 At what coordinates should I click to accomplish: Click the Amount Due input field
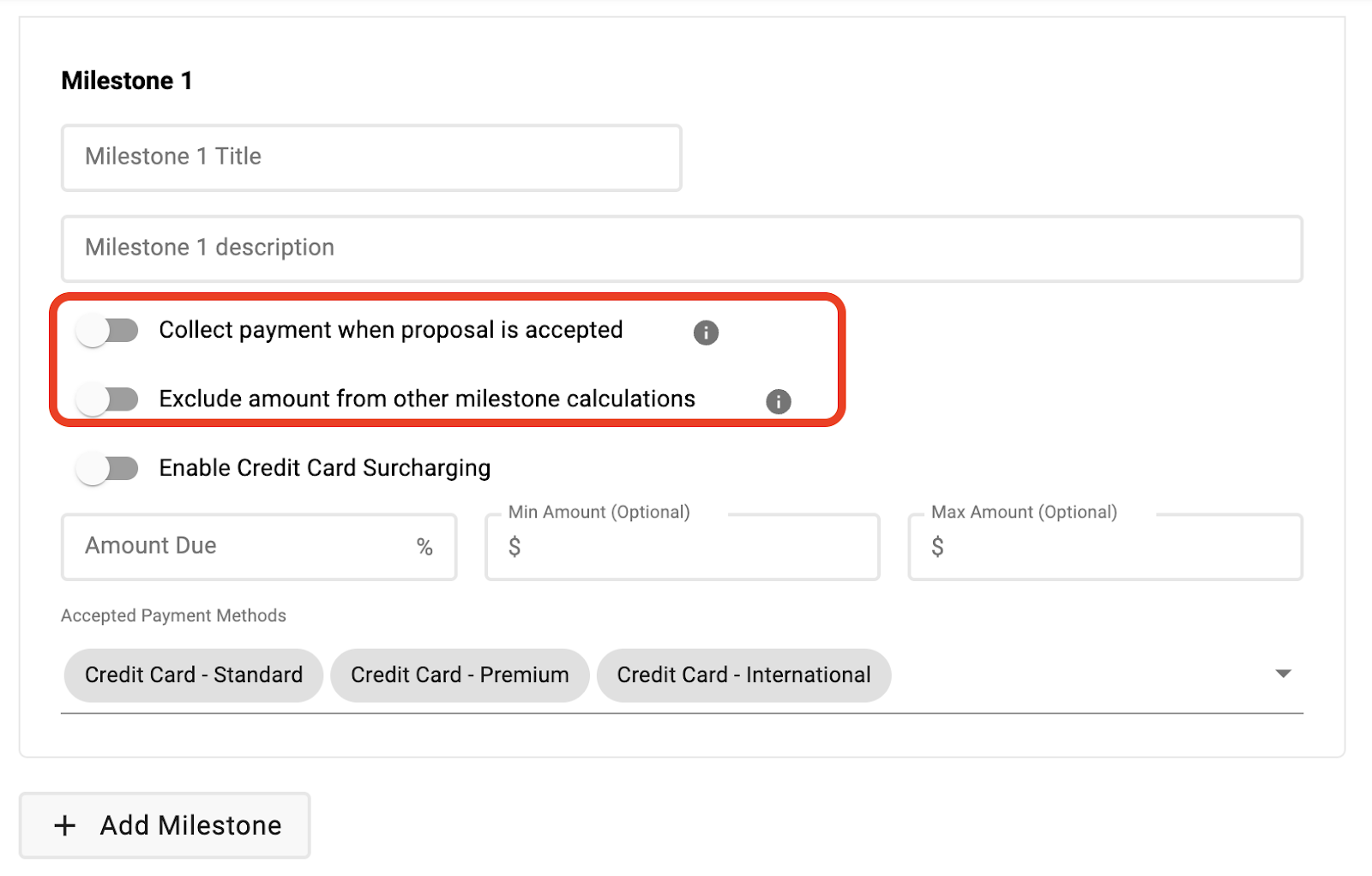click(x=240, y=547)
